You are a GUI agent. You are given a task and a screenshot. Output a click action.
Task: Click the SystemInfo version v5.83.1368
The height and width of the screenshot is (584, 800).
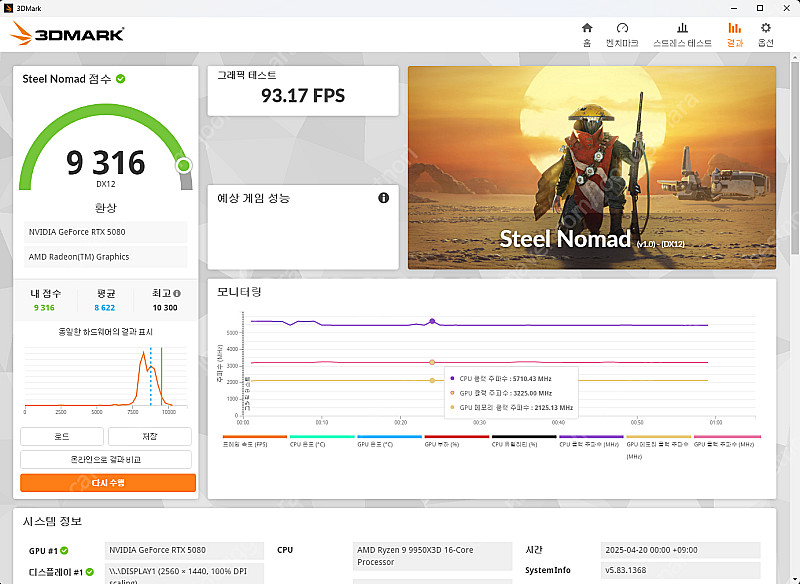[681, 570]
